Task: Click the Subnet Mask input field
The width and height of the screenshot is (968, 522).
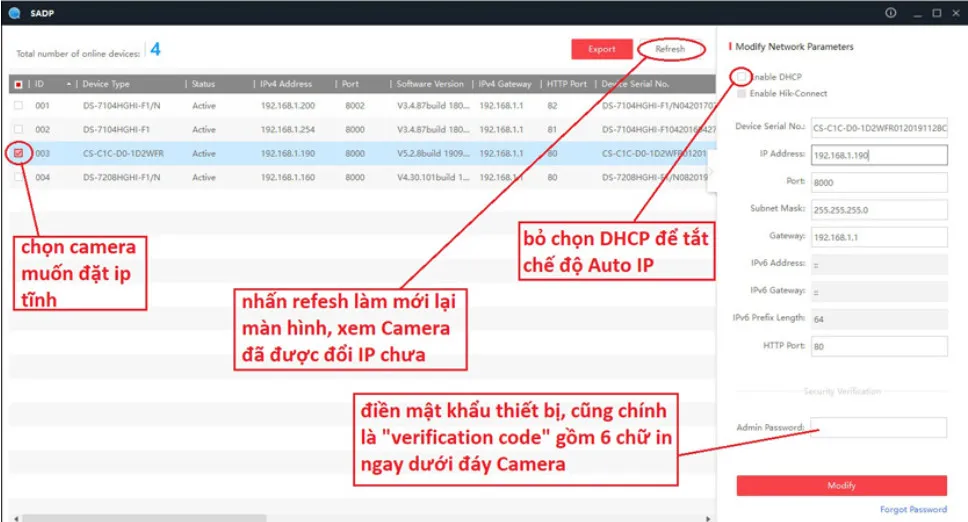Action: [879, 210]
